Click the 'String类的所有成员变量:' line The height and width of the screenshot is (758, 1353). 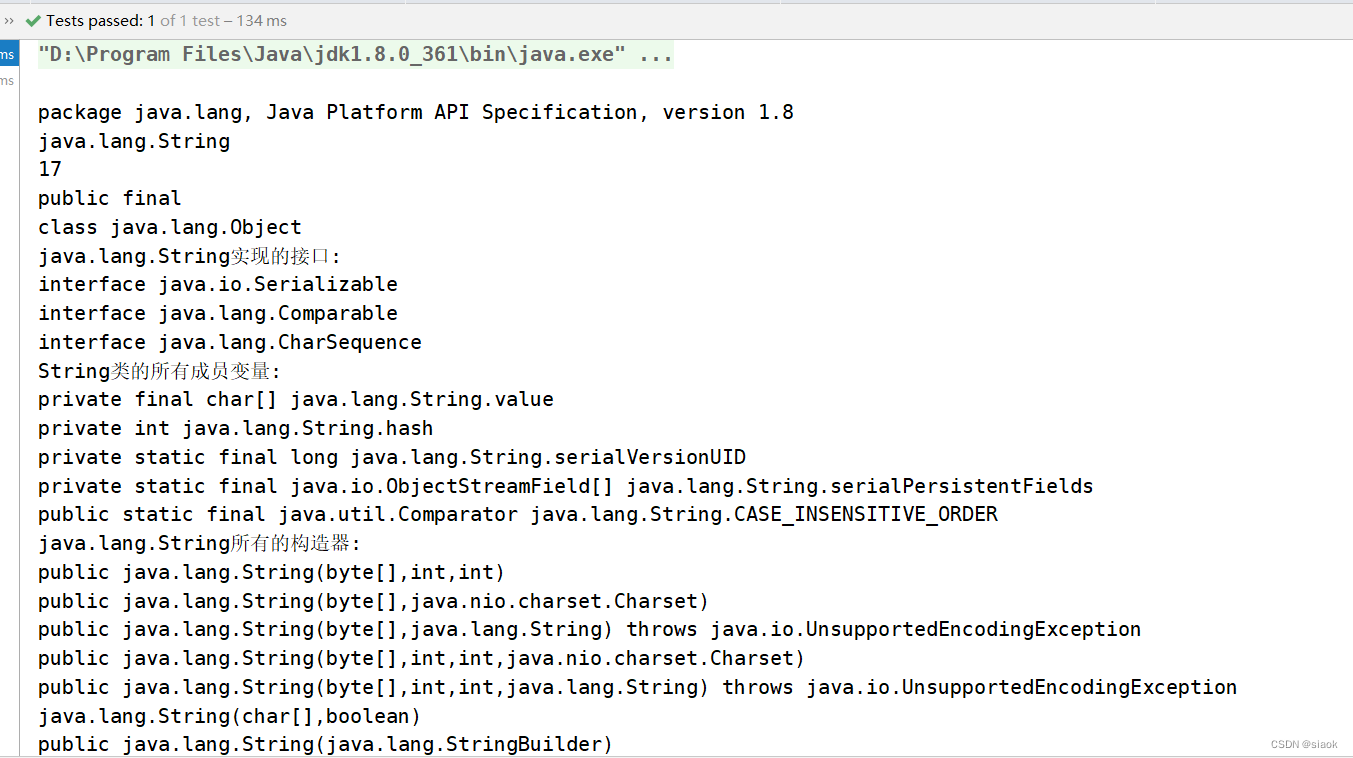(x=160, y=371)
